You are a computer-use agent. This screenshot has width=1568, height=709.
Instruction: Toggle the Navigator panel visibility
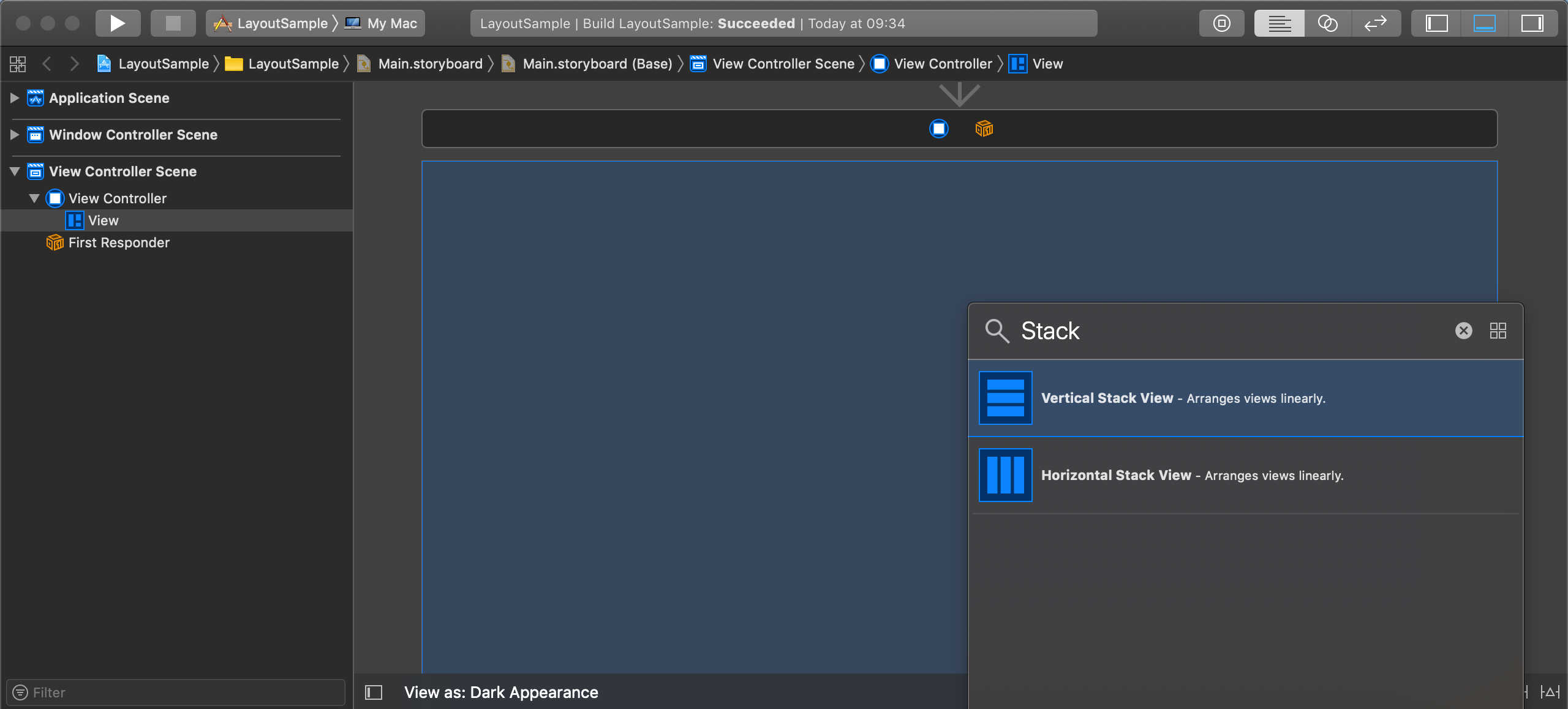1436,23
